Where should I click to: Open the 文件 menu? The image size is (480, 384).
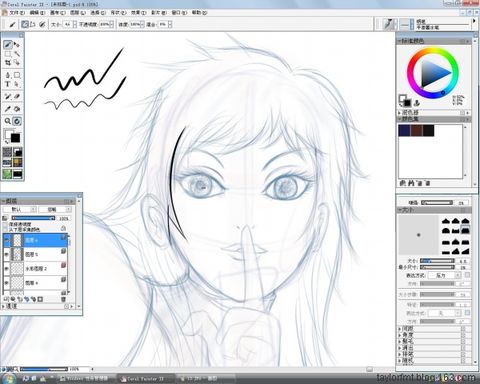[17, 13]
